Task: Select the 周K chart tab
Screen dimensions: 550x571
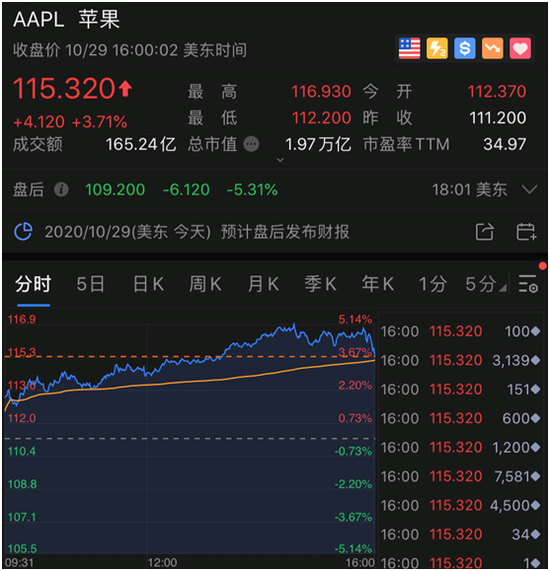Action: [x=205, y=284]
